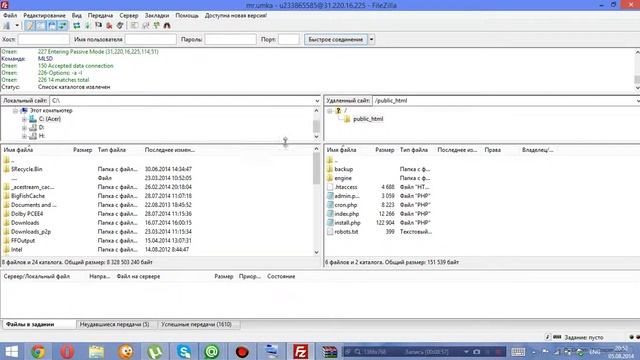
Task: Open the 'Закладки' menu
Action: click(157, 16)
